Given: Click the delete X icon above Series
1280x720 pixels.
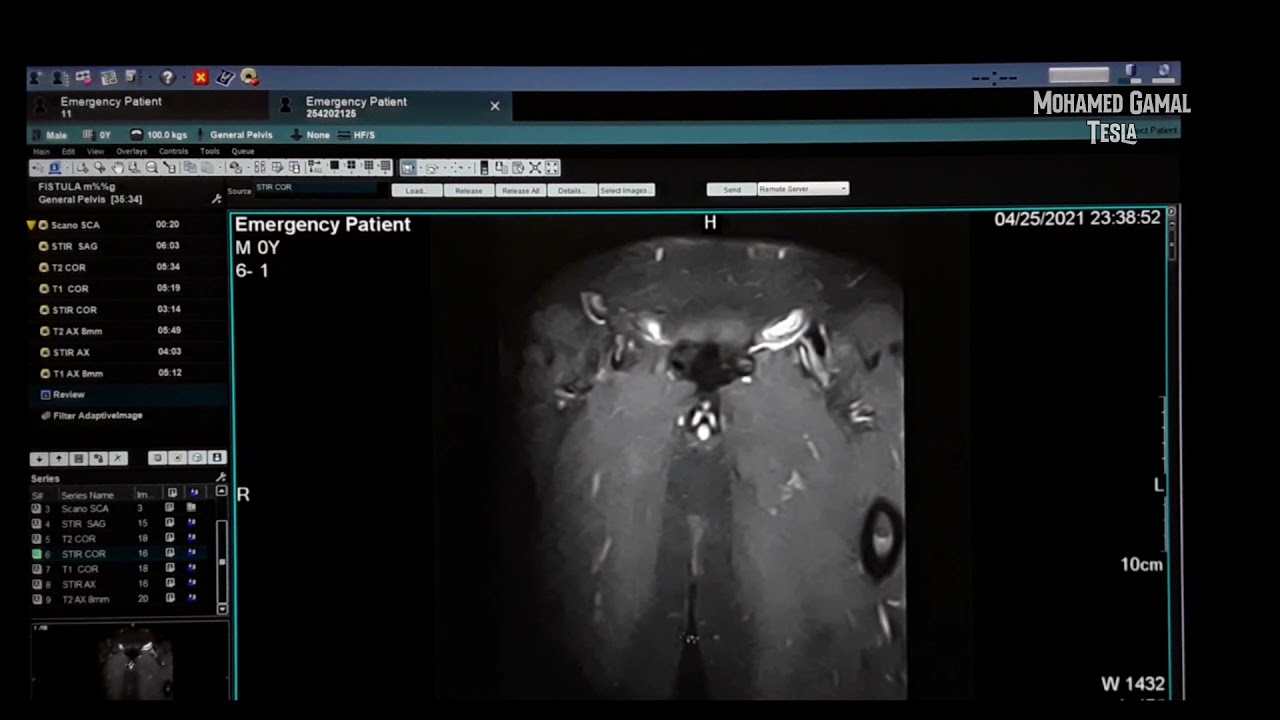Looking at the screenshot, I should coord(118,458).
